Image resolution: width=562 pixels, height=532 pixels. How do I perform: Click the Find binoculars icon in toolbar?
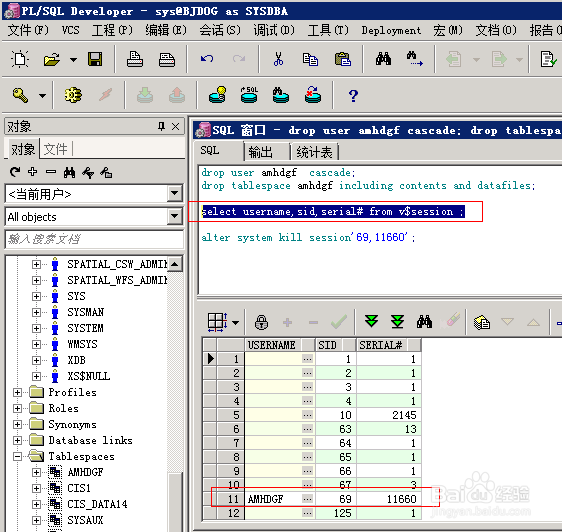point(383,59)
